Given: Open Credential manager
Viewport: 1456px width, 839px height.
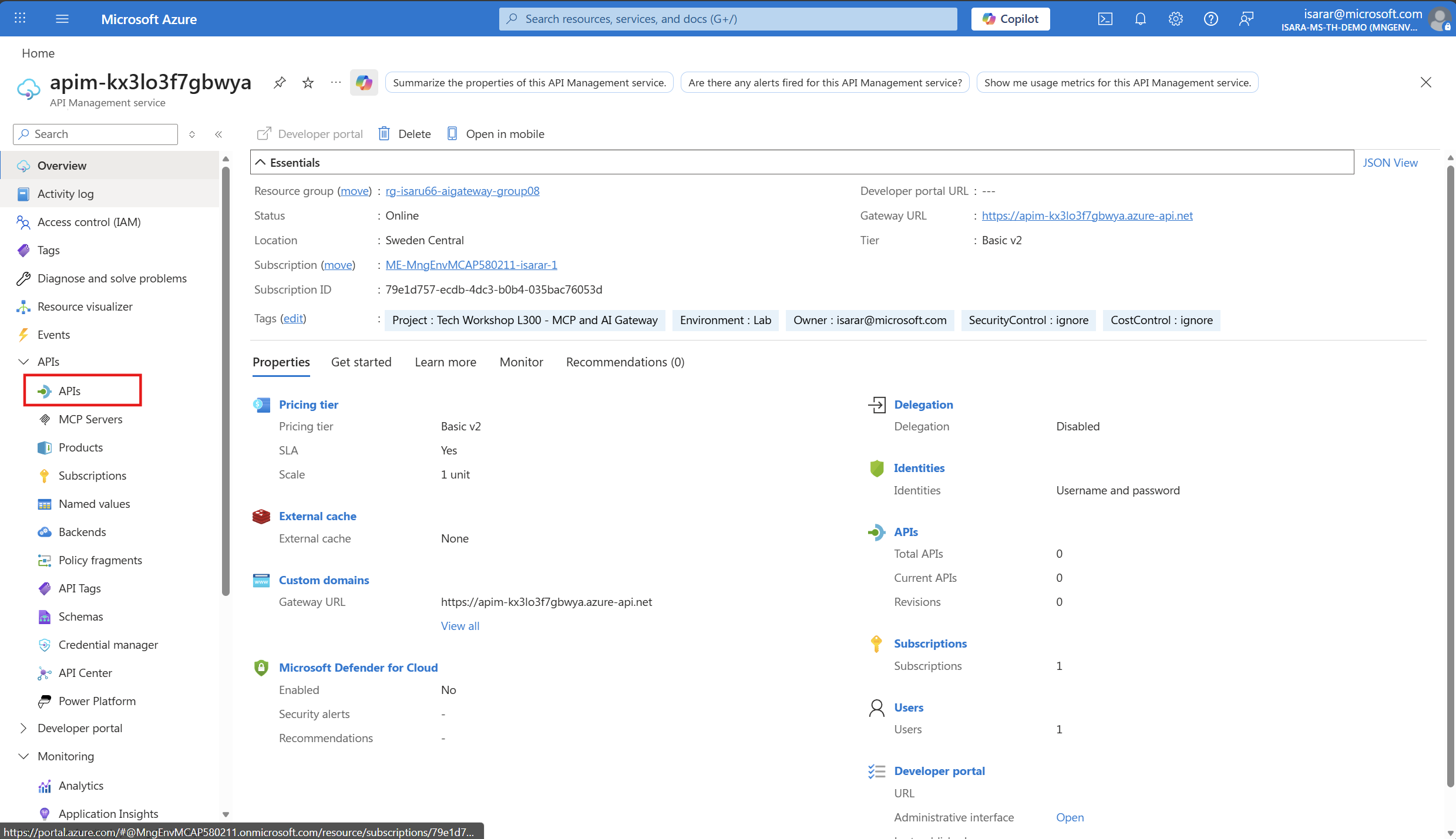Looking at the screenshot, I should tap(109, 645).
